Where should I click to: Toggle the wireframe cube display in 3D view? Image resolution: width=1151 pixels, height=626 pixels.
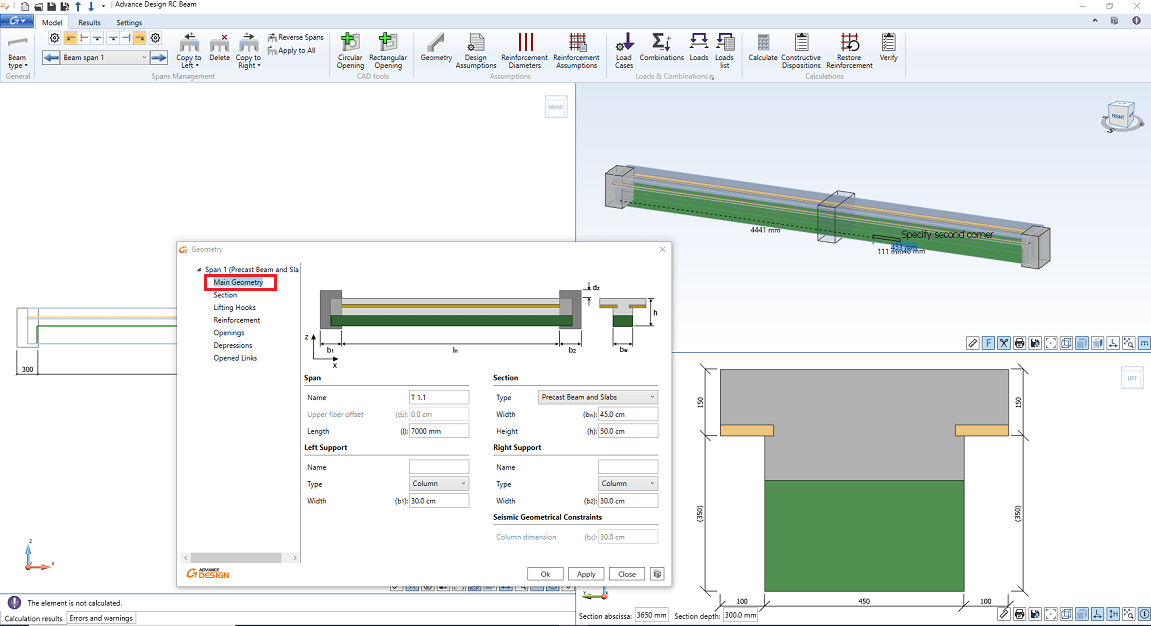point(1067,343)
